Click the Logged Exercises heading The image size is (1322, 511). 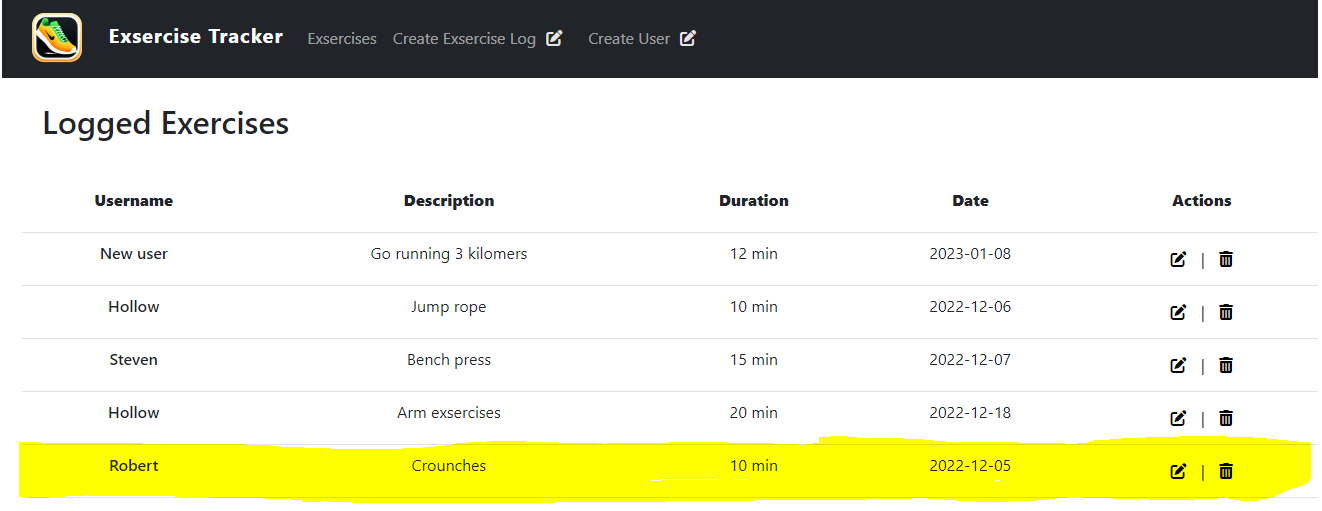(166, 124)
